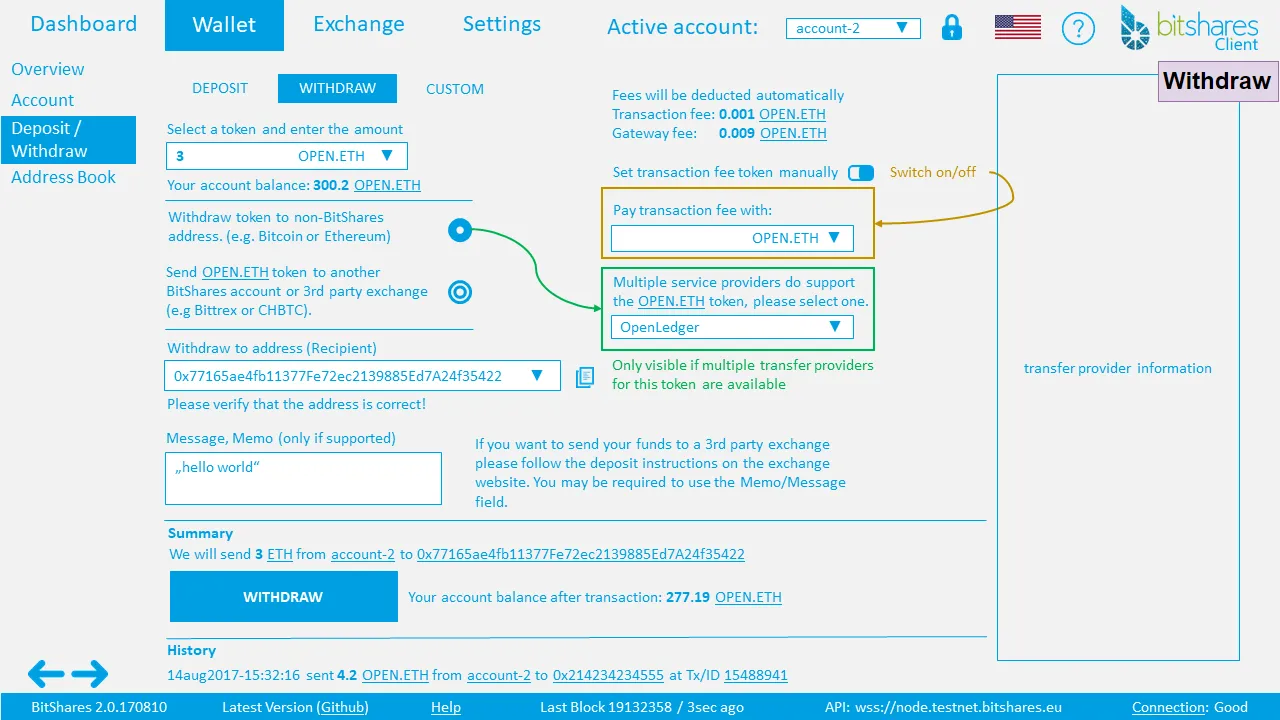Open the Exchange tab
This screenshot has width=1280, height=720.
point(359,24)
